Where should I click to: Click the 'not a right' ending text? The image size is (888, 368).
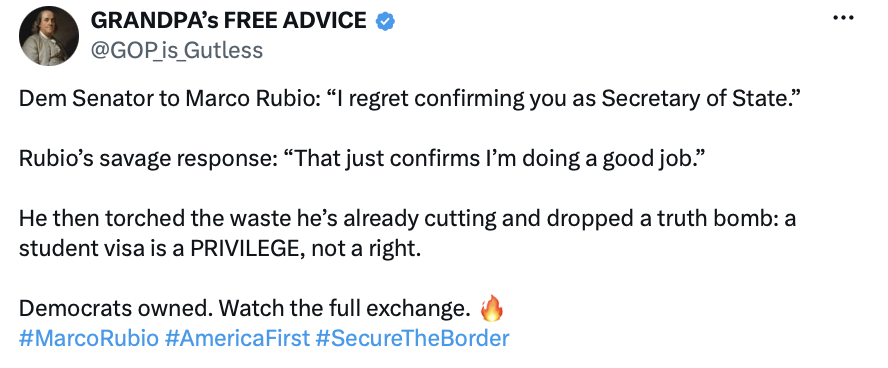click(365, 249)
